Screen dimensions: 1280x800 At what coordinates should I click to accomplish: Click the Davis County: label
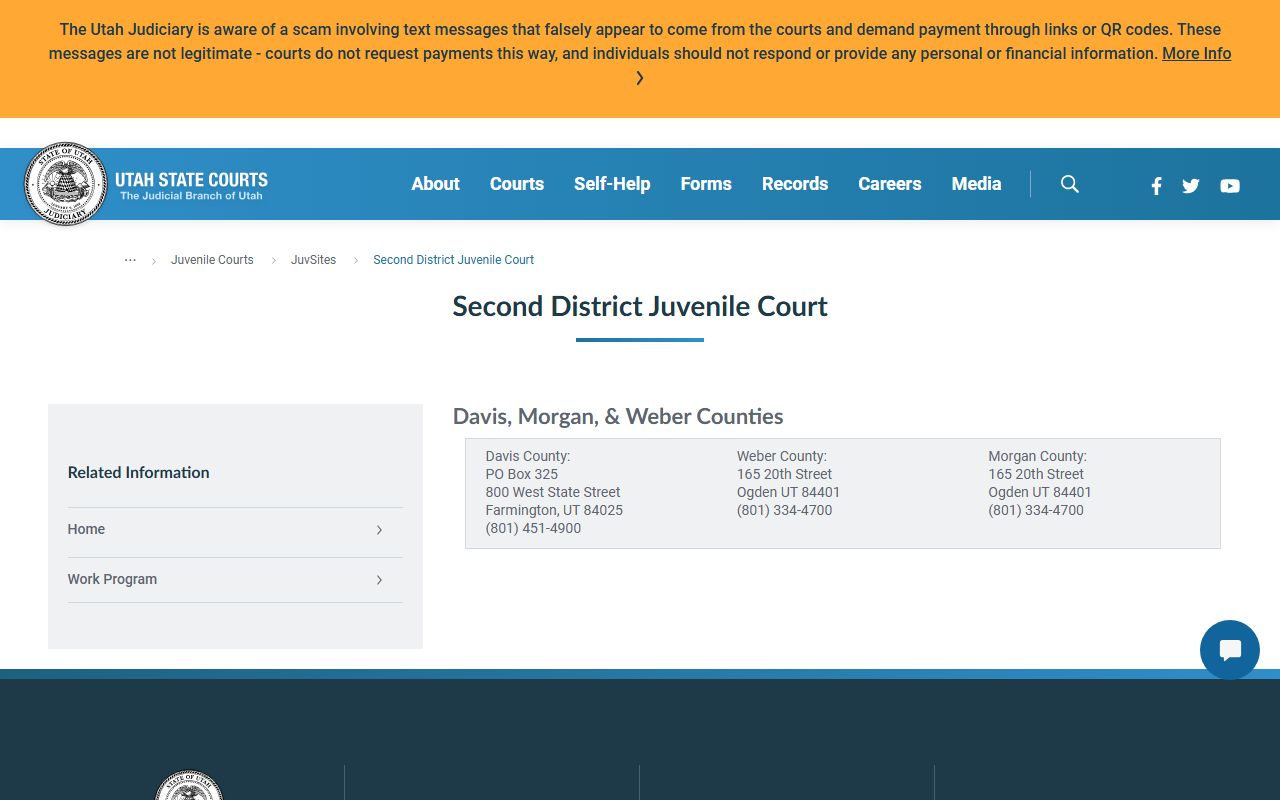coord(528,456)
